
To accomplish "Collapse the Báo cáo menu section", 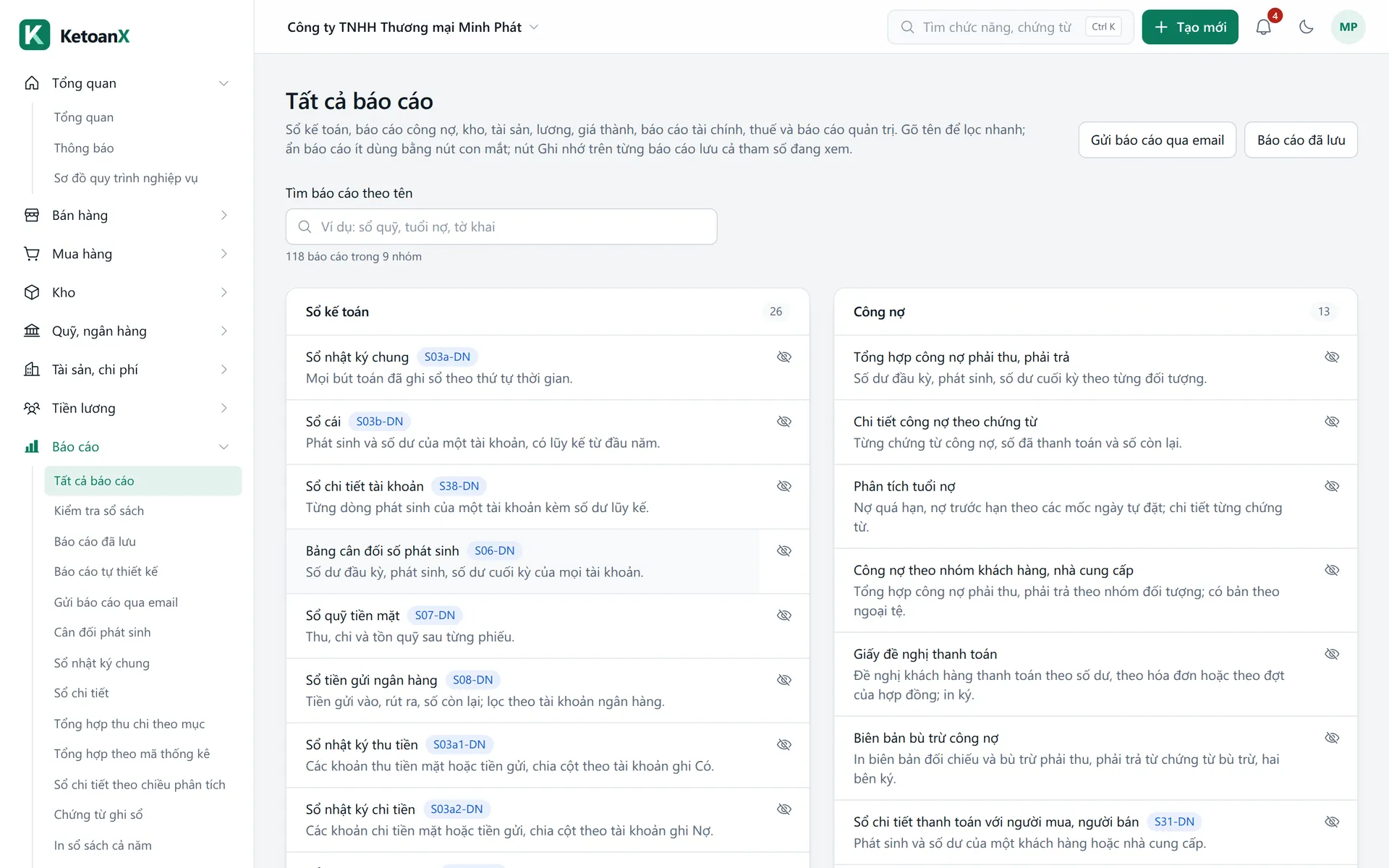I will click(x=224, y=447).
